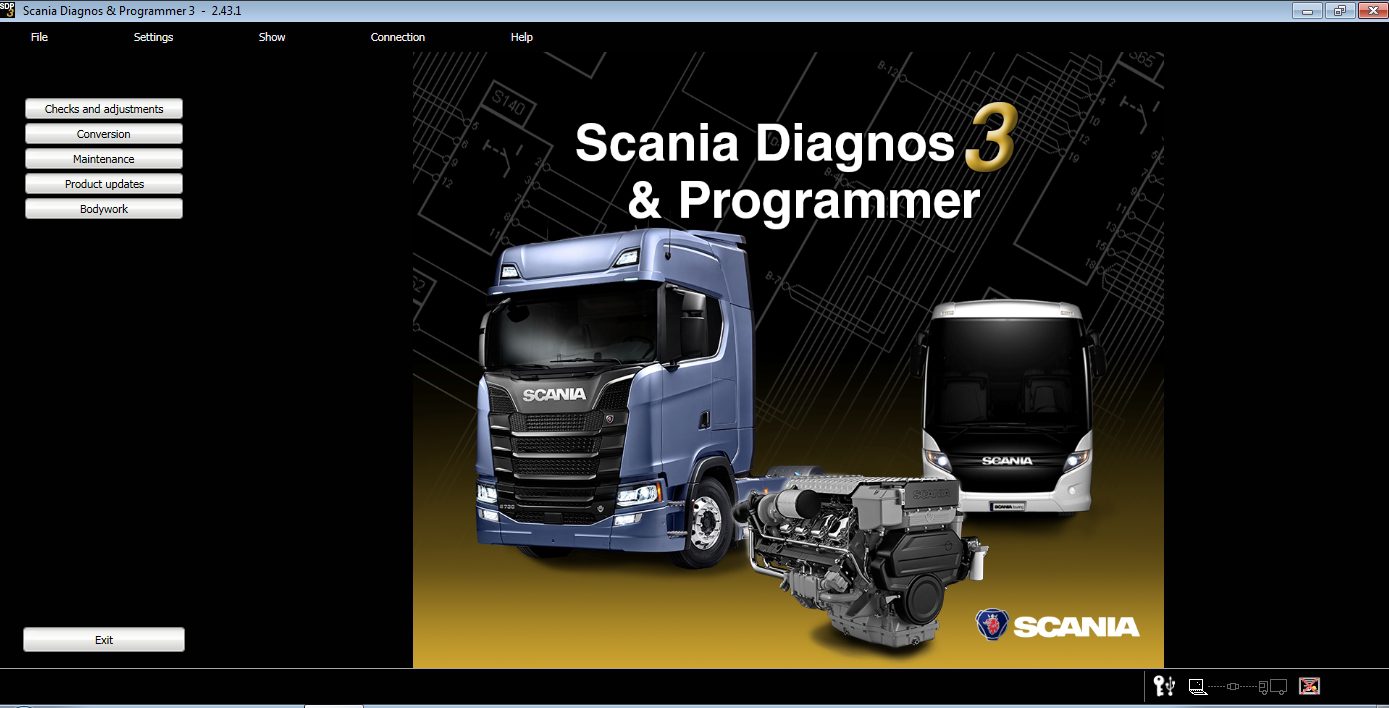Open the File menu
This screenshot has width=1389, height=708.
(x=38, y=37)
